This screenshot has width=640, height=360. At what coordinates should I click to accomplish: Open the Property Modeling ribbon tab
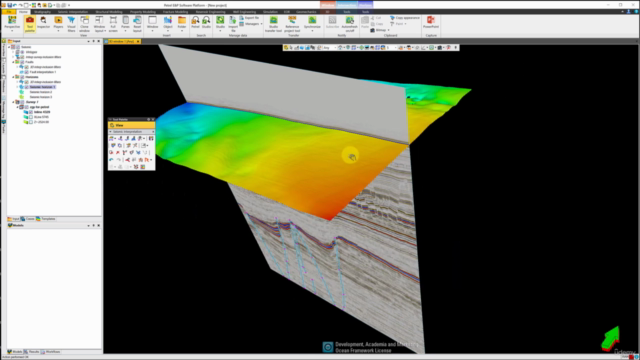pyautogui.click(x=142, y=12)
